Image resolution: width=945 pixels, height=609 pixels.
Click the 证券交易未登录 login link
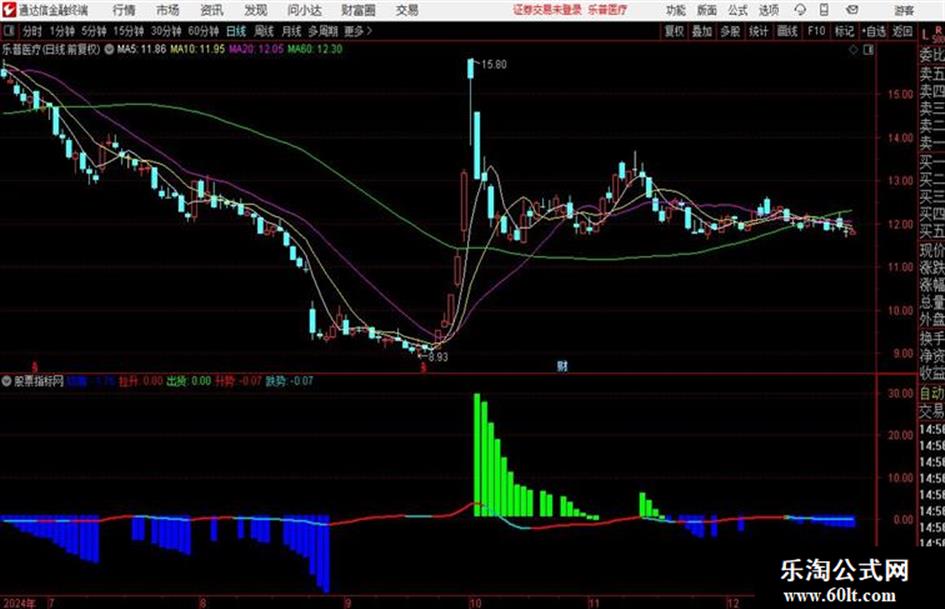coord(547,10)
